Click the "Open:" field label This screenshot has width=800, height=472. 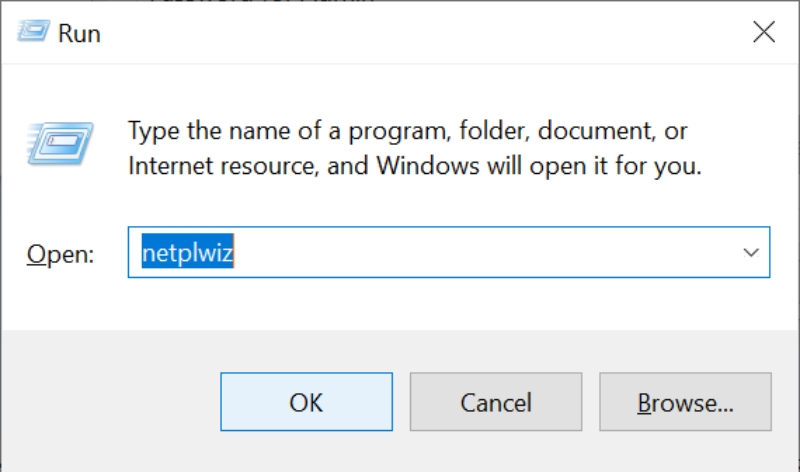(x=60, y=254)
